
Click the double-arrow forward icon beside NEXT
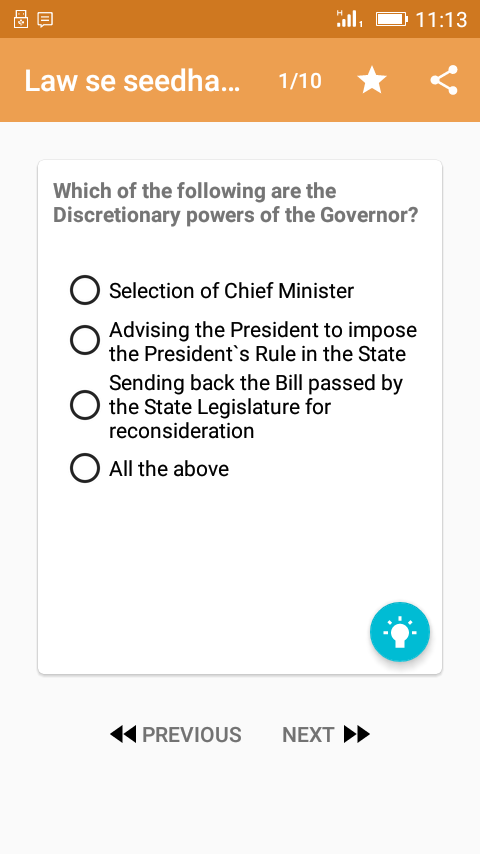tap(357, 734)
